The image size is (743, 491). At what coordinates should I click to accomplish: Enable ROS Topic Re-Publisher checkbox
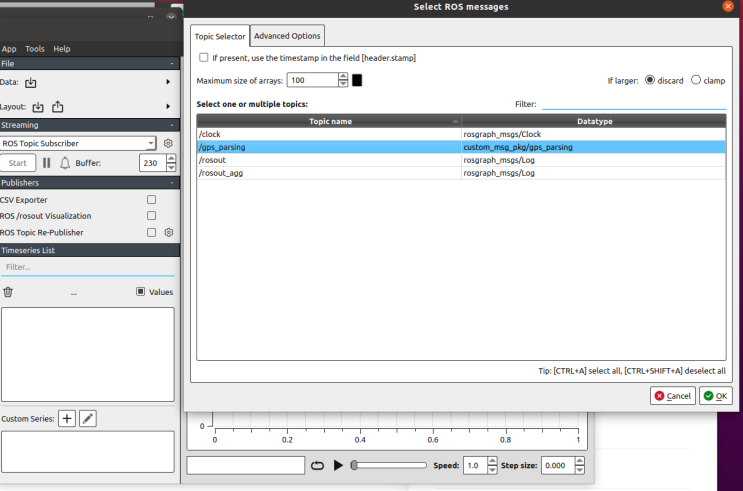pyautogui.click(x=152, y=232)
